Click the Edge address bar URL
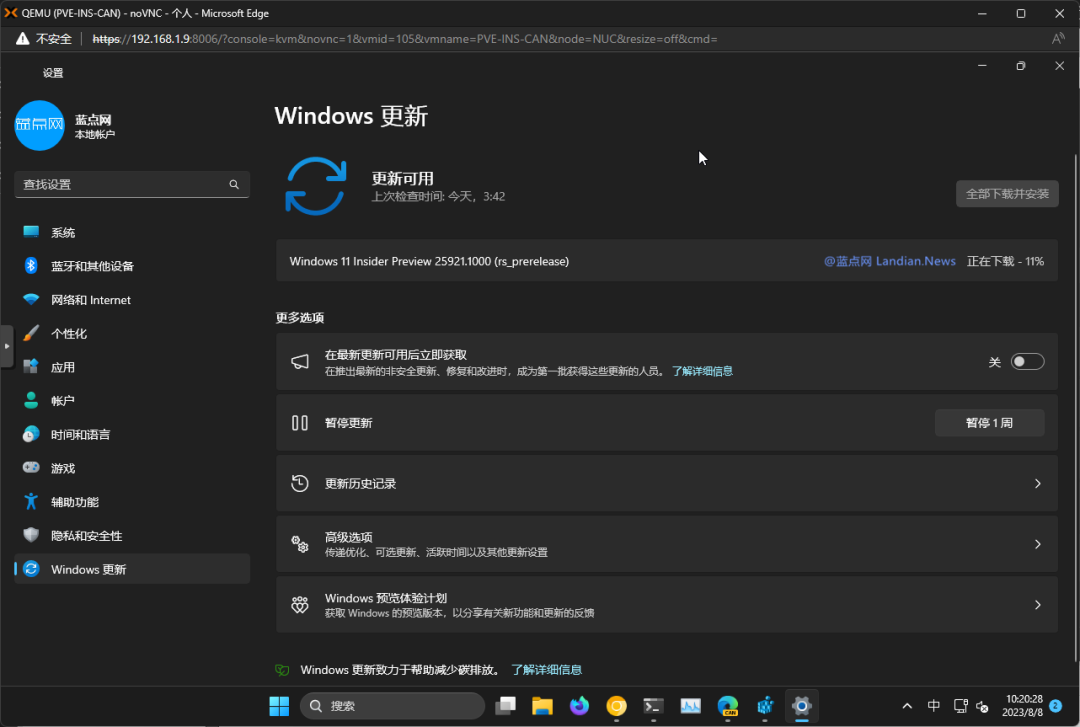The image size is (1080, 727). [405, 39]
